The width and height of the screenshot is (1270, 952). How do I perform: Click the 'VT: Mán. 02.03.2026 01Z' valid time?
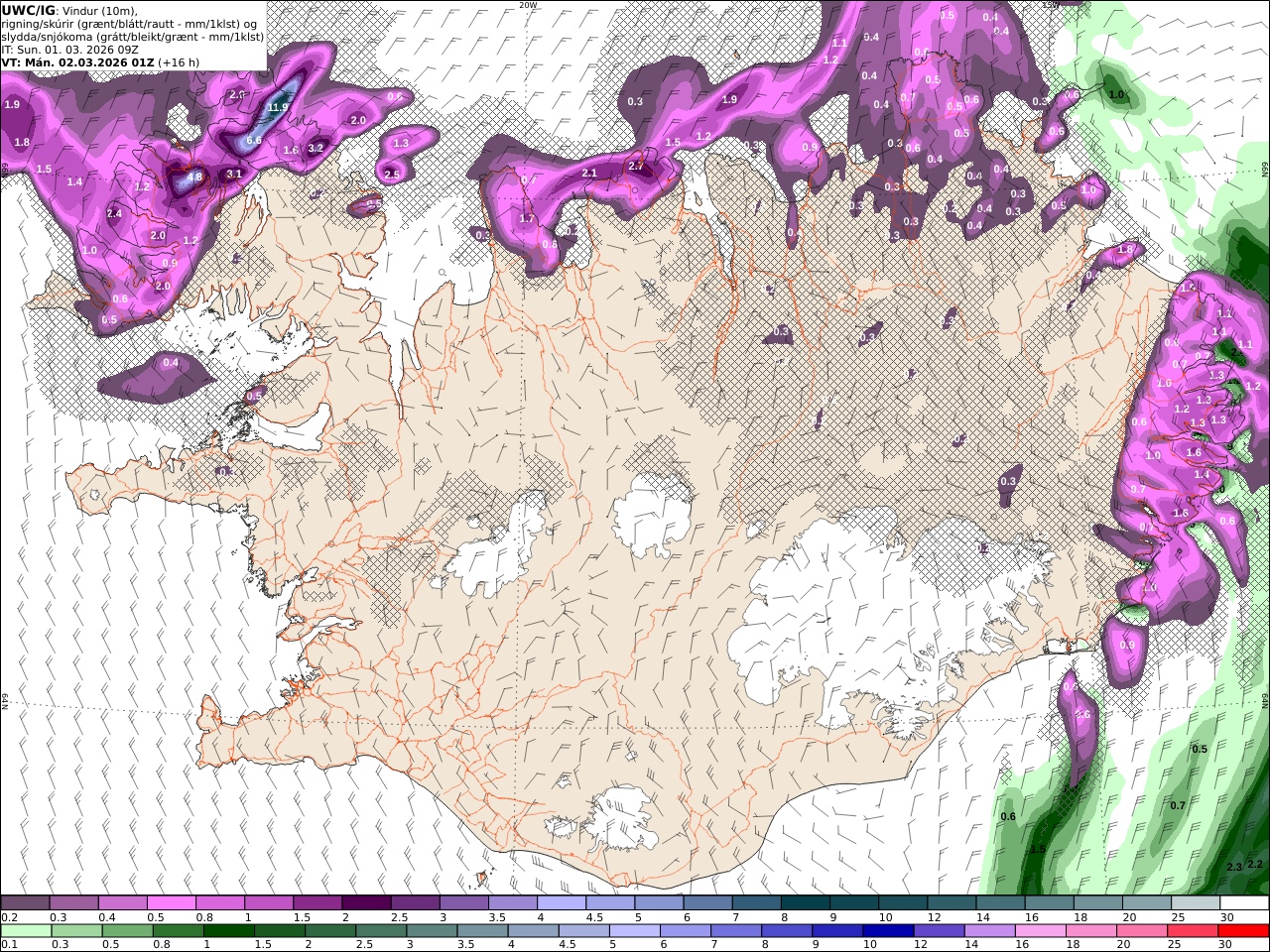pyautogui.click(x=77, y=61)
